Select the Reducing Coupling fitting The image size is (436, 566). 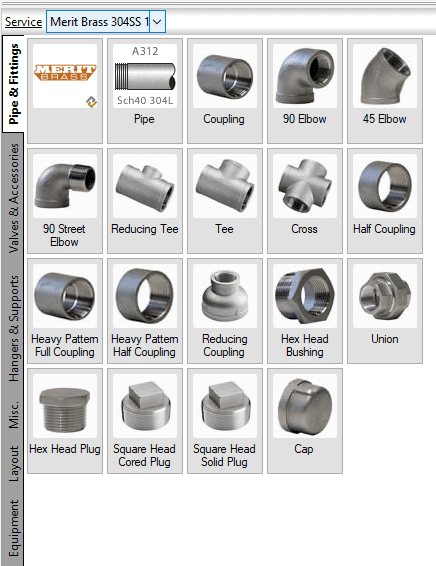(225, 311)
